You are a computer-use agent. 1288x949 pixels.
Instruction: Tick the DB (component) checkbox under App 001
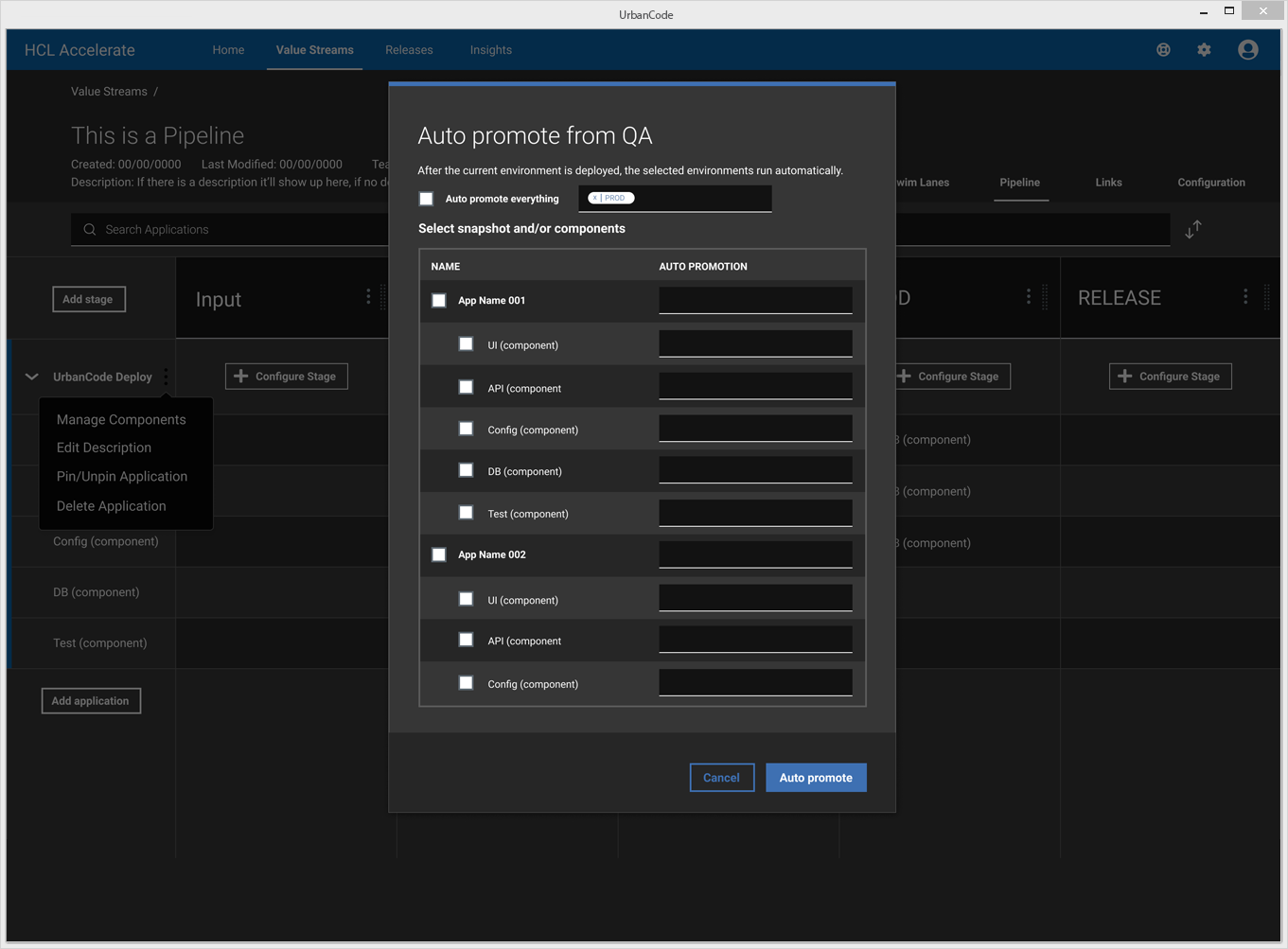tap(466, 470)
